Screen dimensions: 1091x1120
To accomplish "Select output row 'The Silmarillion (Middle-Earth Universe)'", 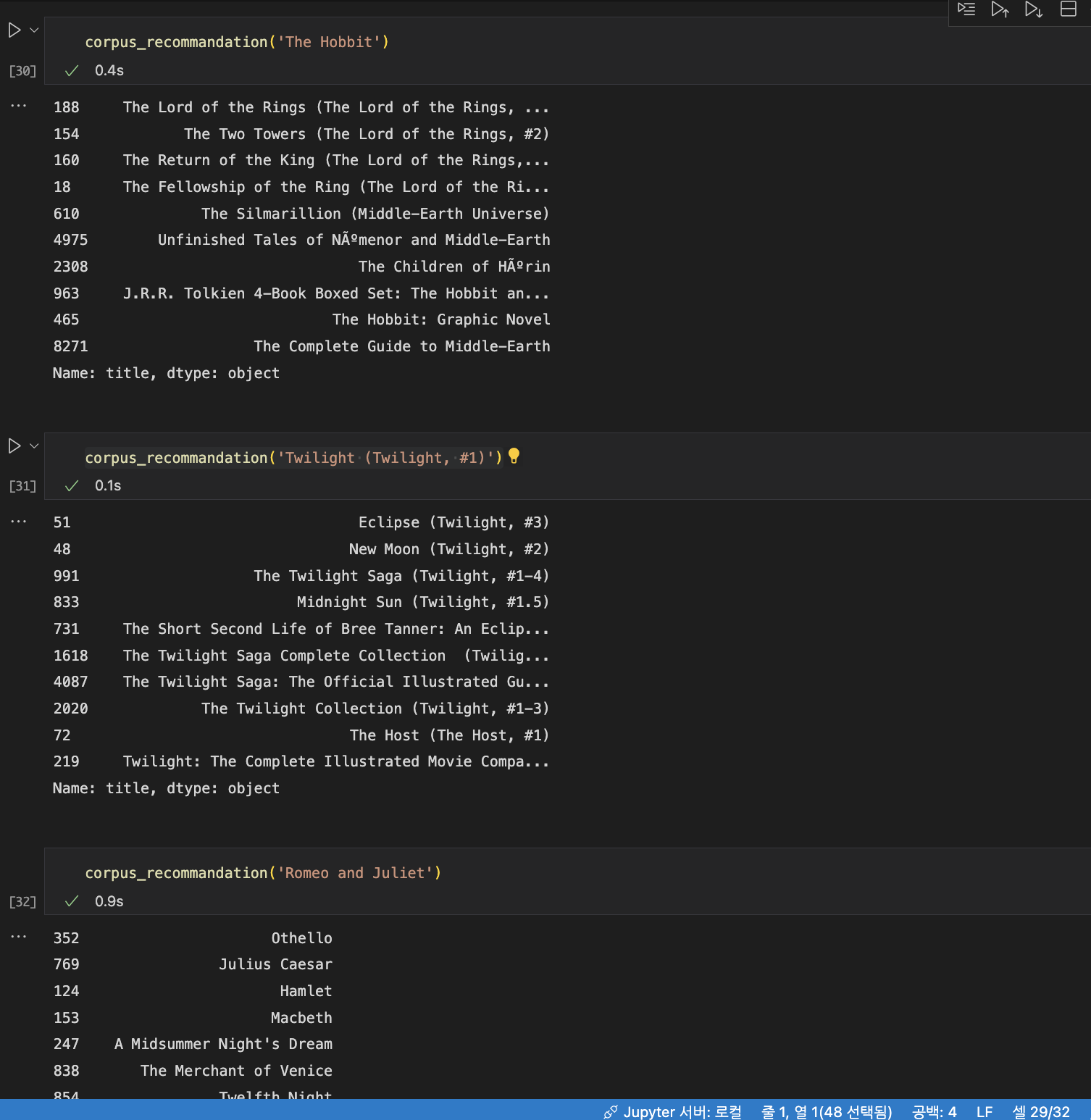I will point(301,214).
